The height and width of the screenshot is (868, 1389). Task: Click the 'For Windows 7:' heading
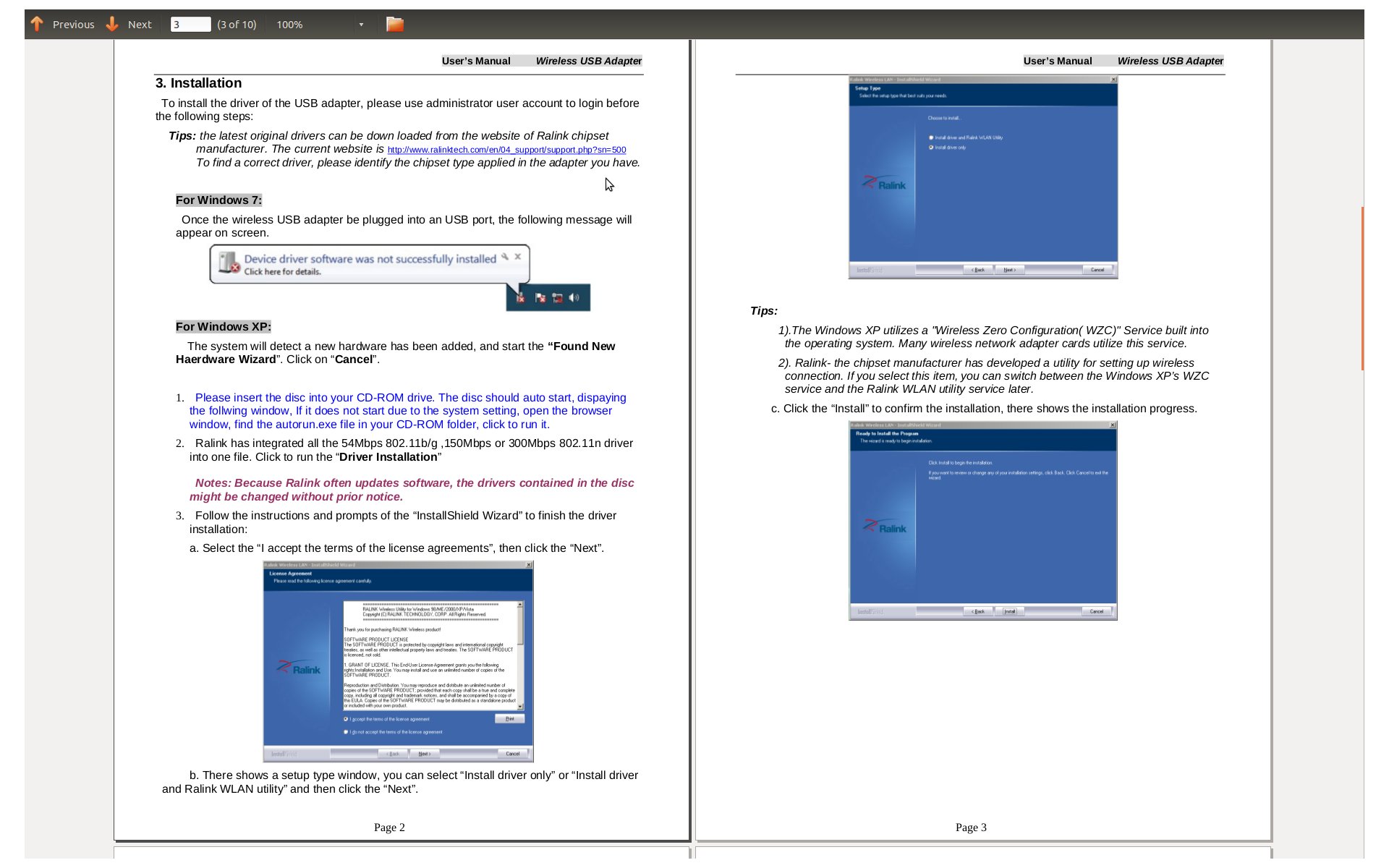tap(218, 200)
